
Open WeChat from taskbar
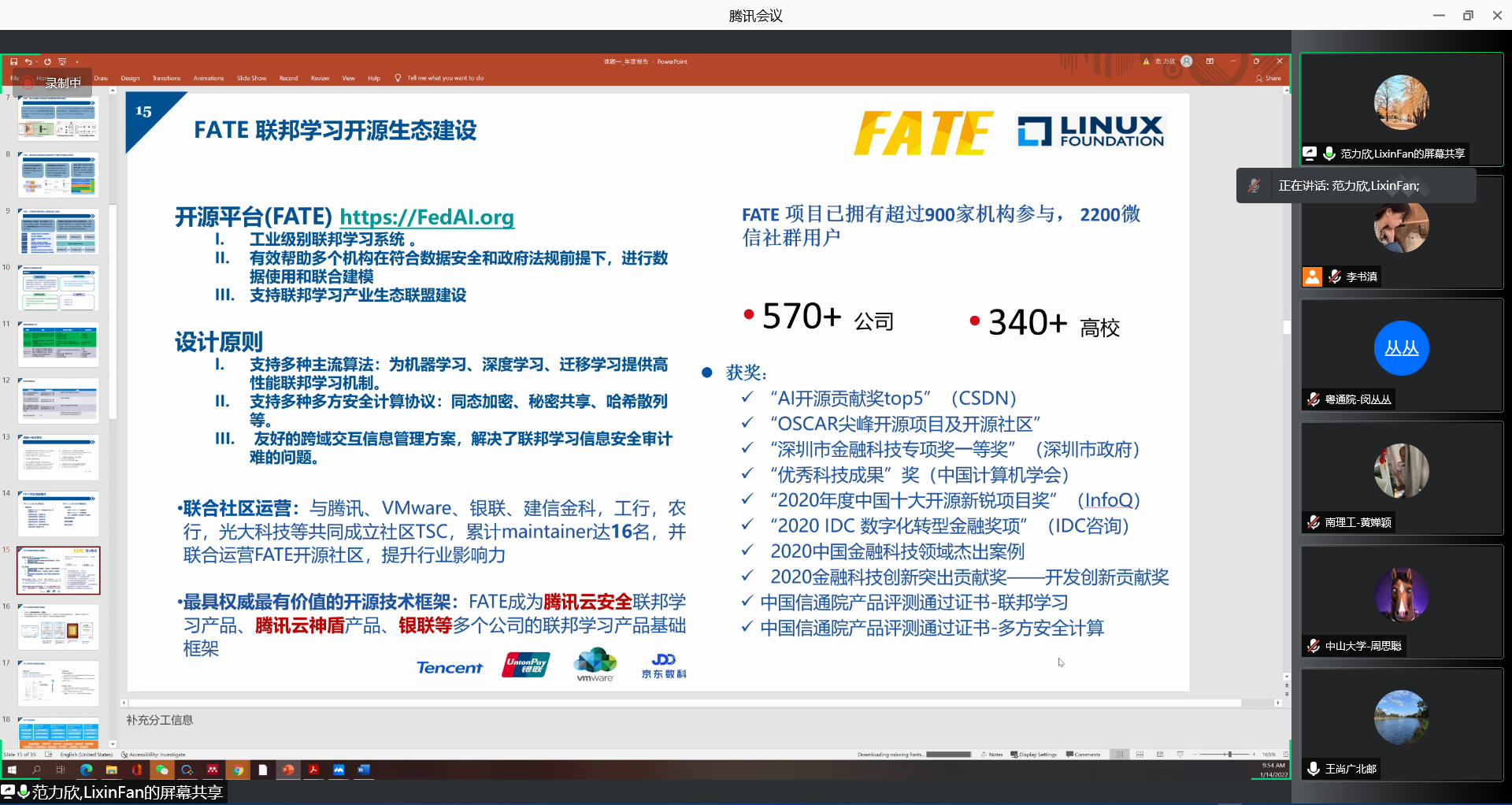[162, 770]
